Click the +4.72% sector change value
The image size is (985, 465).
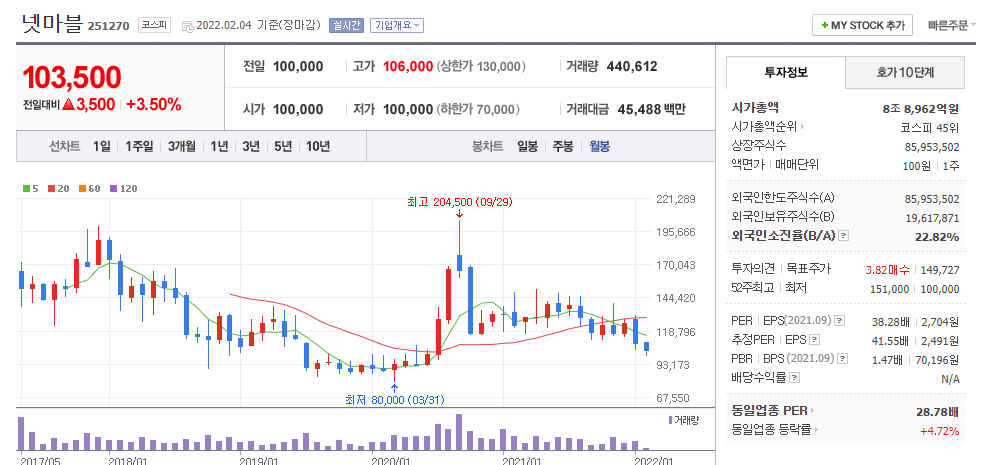click(x=939, y=430)
